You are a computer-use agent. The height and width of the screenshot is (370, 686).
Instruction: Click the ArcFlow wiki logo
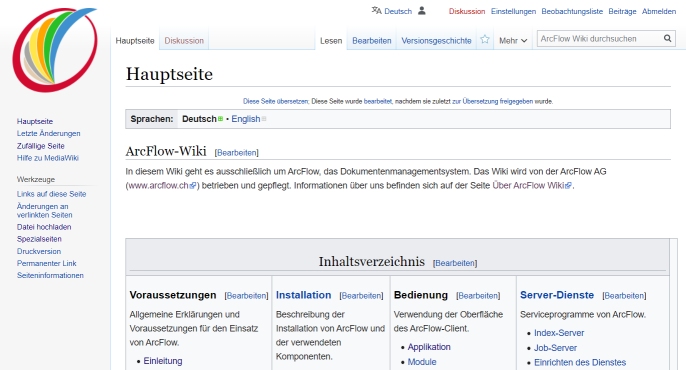[x=55, y=49]
